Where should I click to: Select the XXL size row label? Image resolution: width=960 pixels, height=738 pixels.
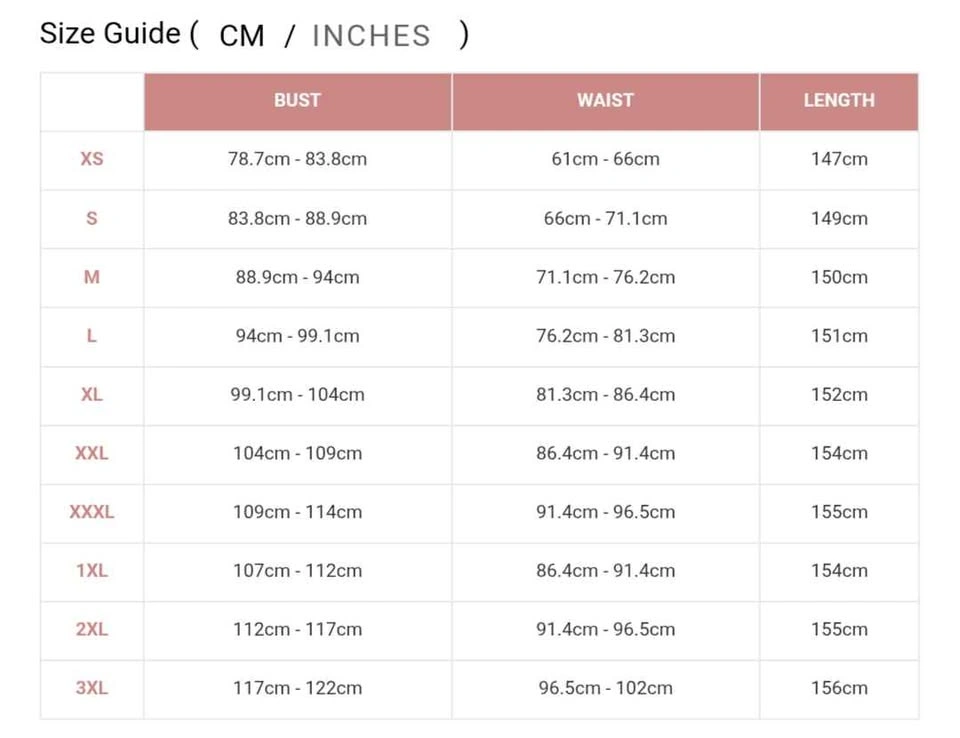coord(92,453)
